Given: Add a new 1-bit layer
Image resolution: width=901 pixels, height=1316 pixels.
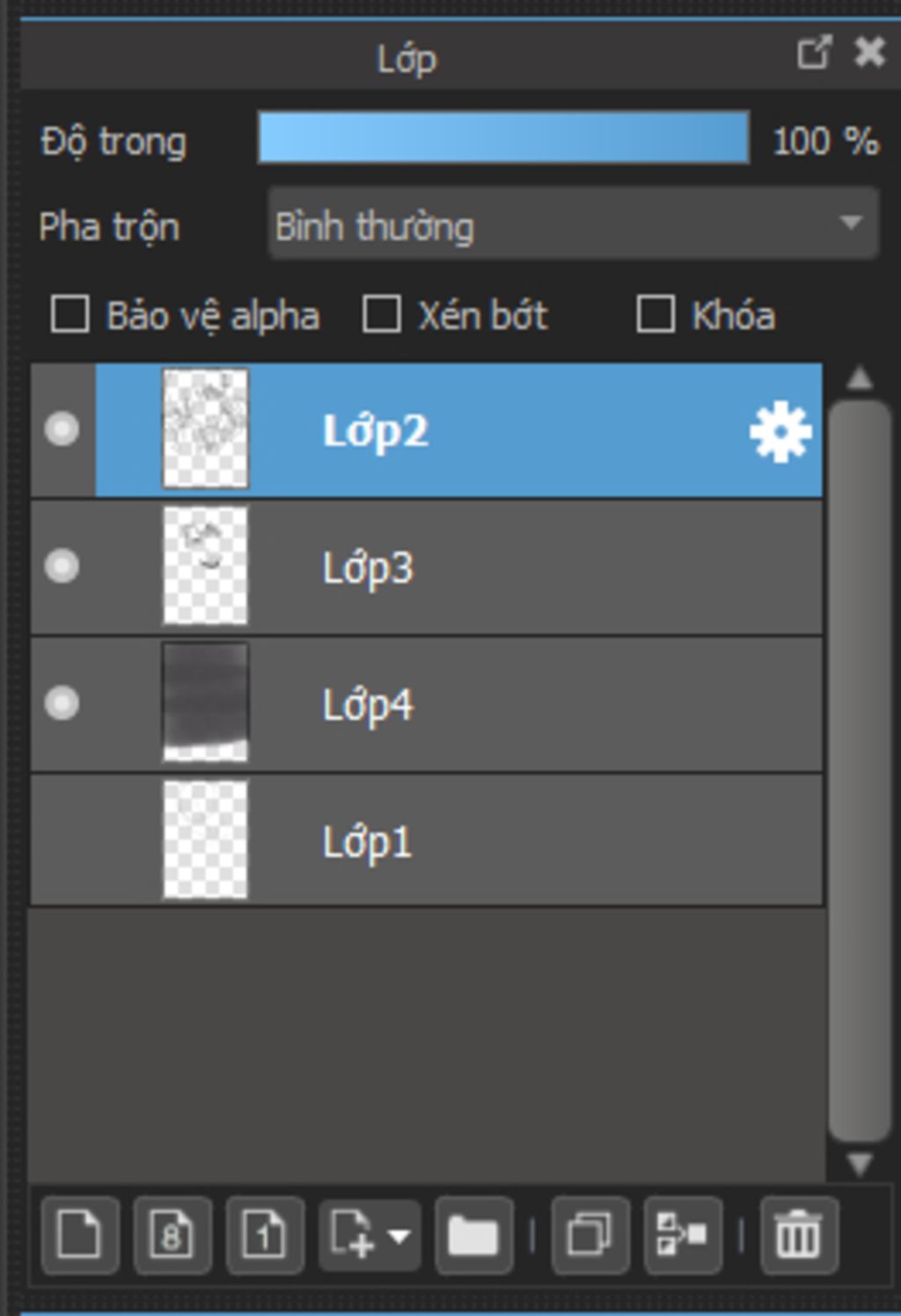Looking at the screenshot, I should point(265,1235).
